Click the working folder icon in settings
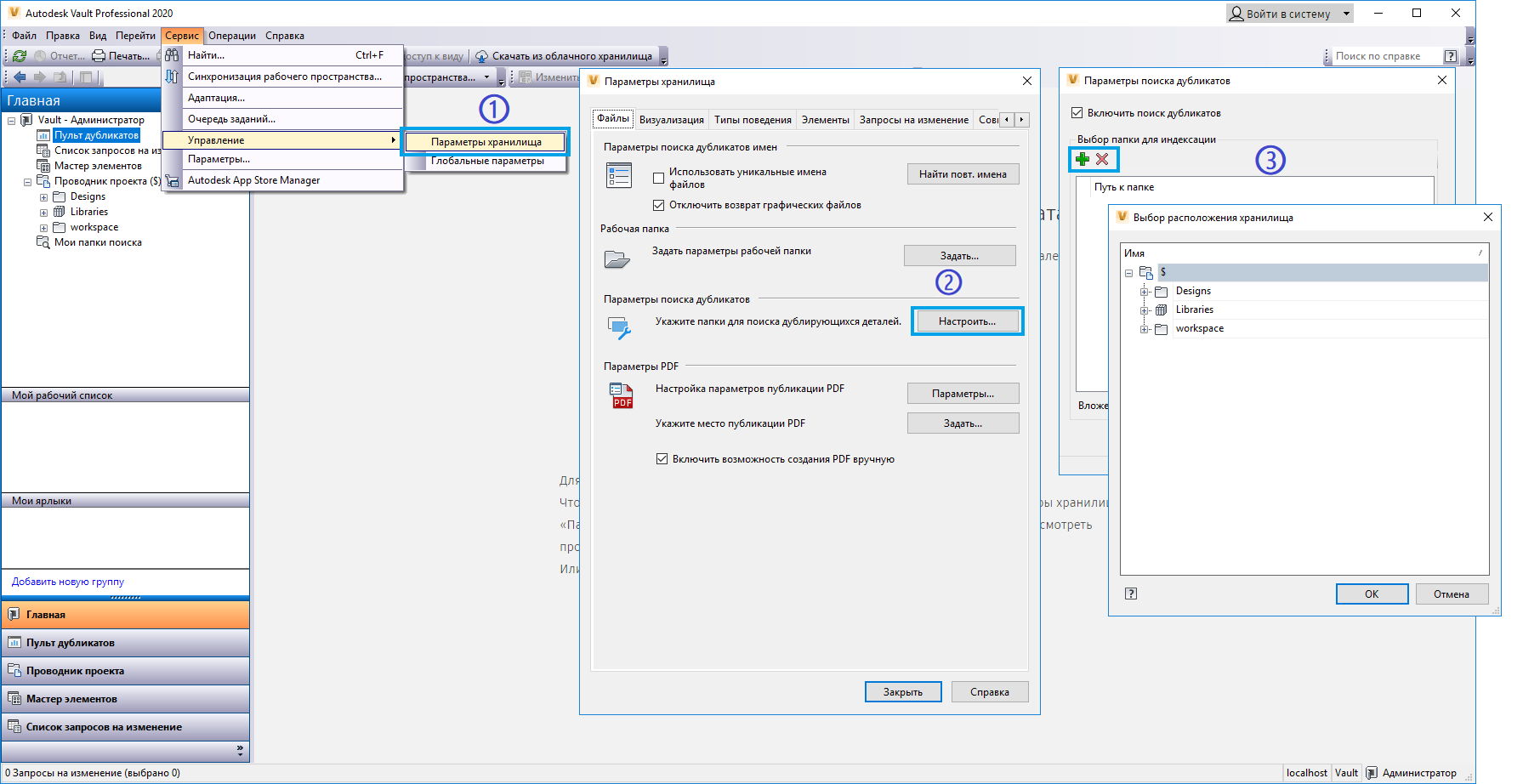Viewport: 1540px width, 784px height. [x=617, y=258]
